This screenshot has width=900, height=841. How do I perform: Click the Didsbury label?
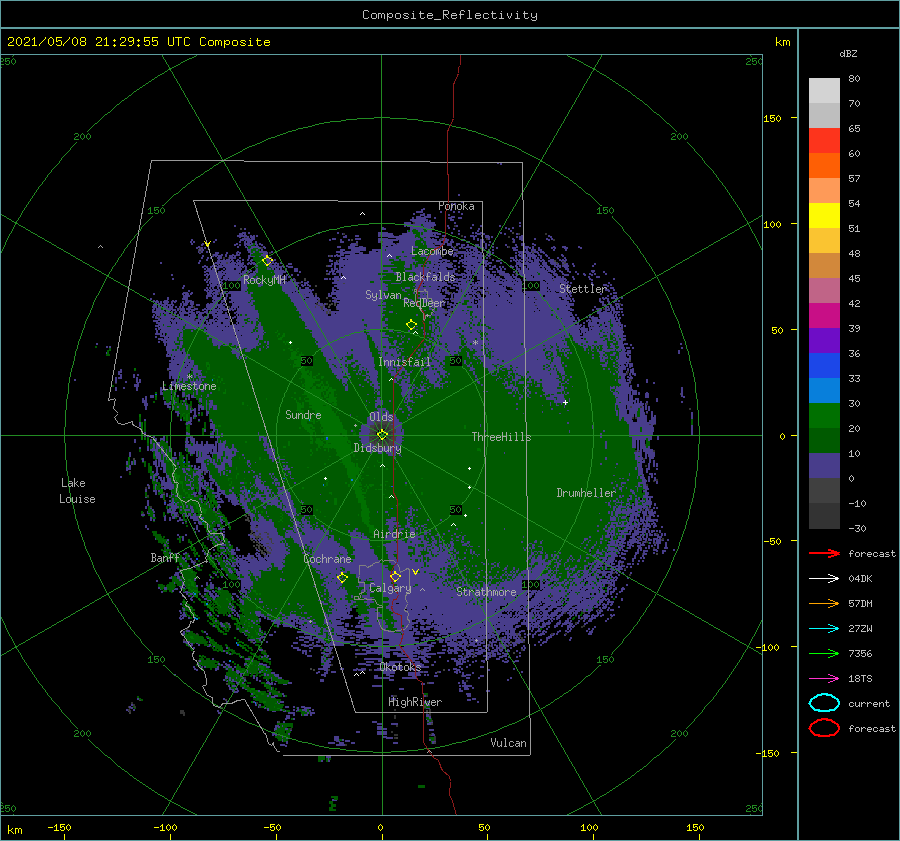tap(377, 448)
